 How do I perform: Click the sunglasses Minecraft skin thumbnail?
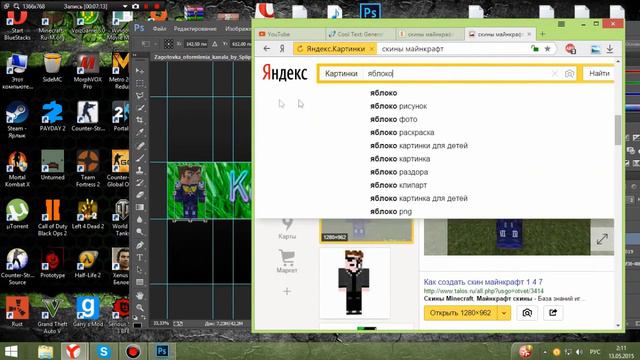(x=354, y=283)
